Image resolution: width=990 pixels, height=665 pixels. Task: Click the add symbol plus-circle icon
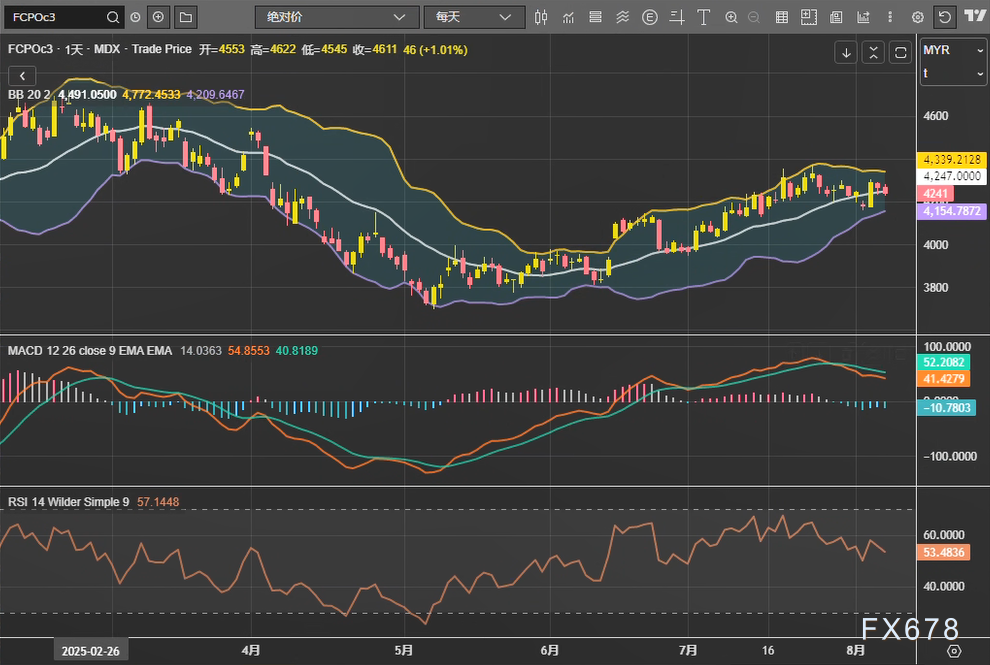point(158,17)
